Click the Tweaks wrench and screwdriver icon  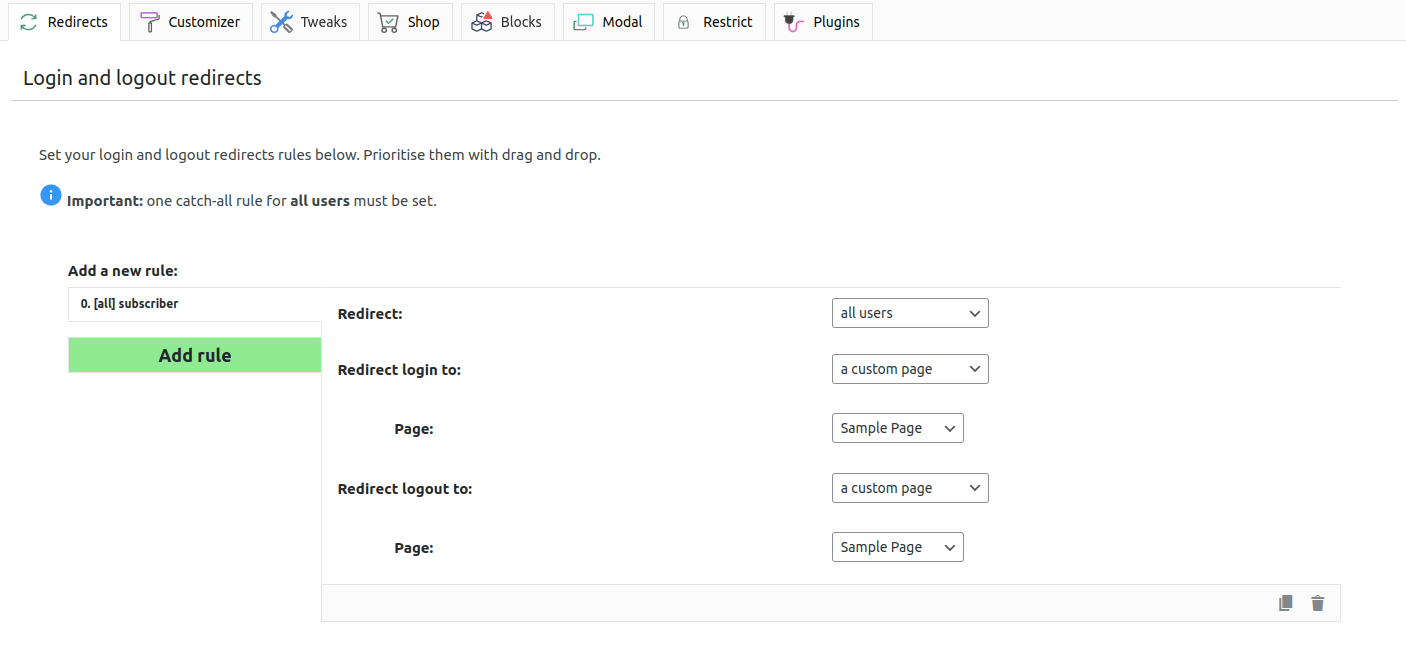[x=282, y=22]
